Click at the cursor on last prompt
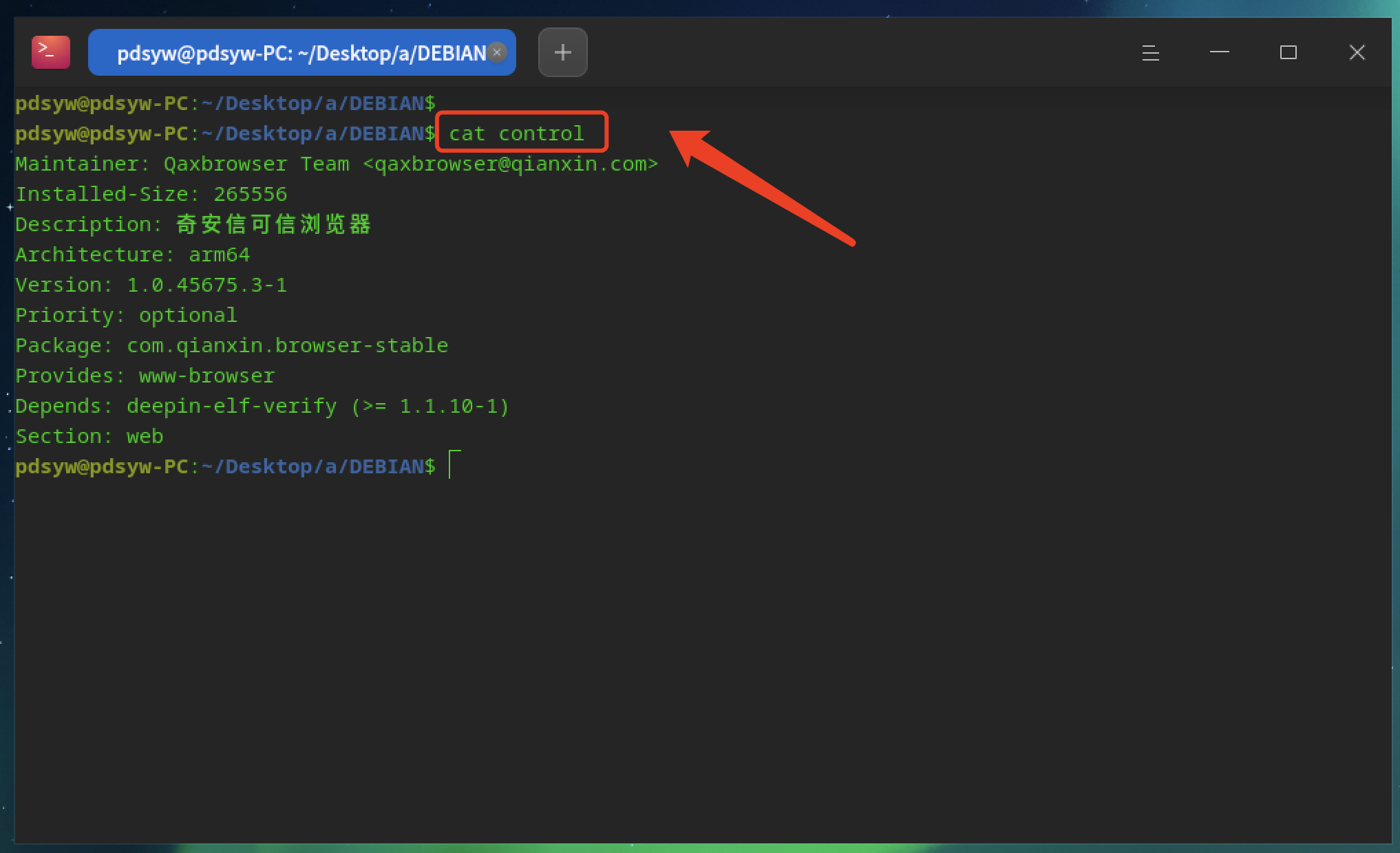Viewport: 1400px width, 853px height. tap(453, 466)
